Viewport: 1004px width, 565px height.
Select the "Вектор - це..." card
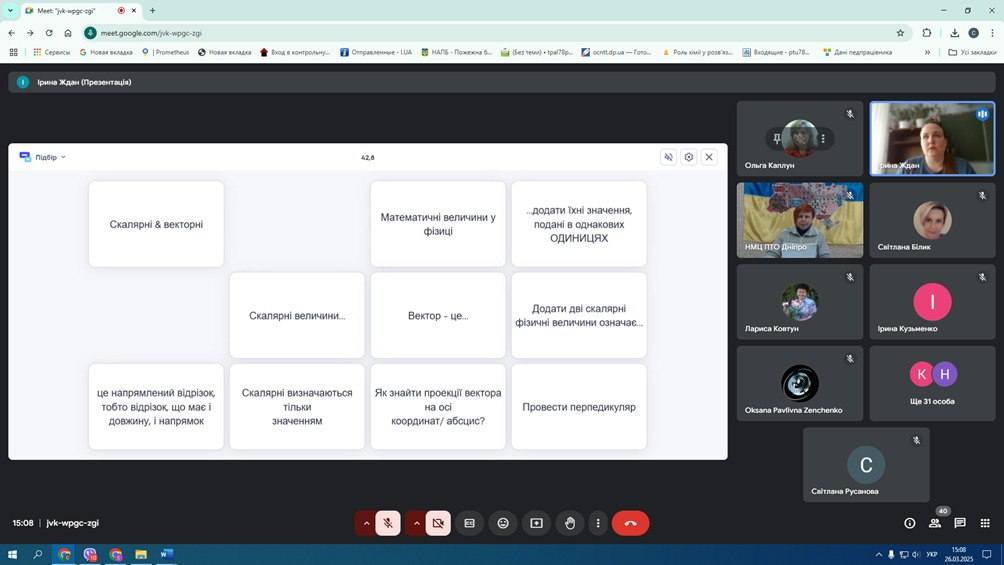(x=438, y=316)
